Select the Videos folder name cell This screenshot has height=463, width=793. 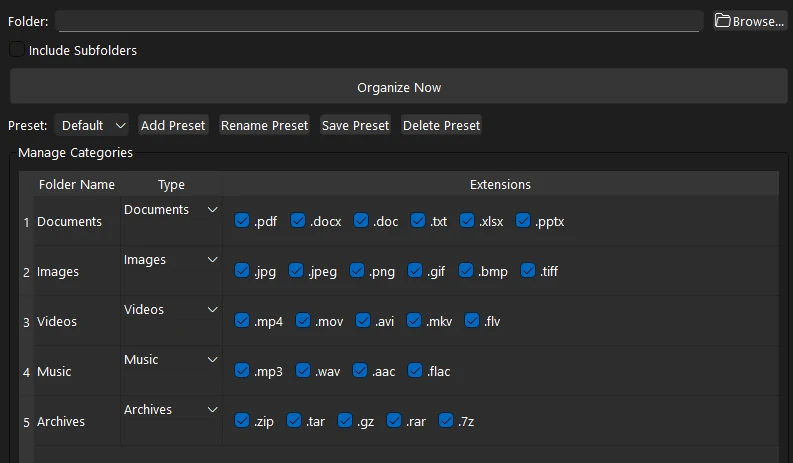tap(77, 321)
